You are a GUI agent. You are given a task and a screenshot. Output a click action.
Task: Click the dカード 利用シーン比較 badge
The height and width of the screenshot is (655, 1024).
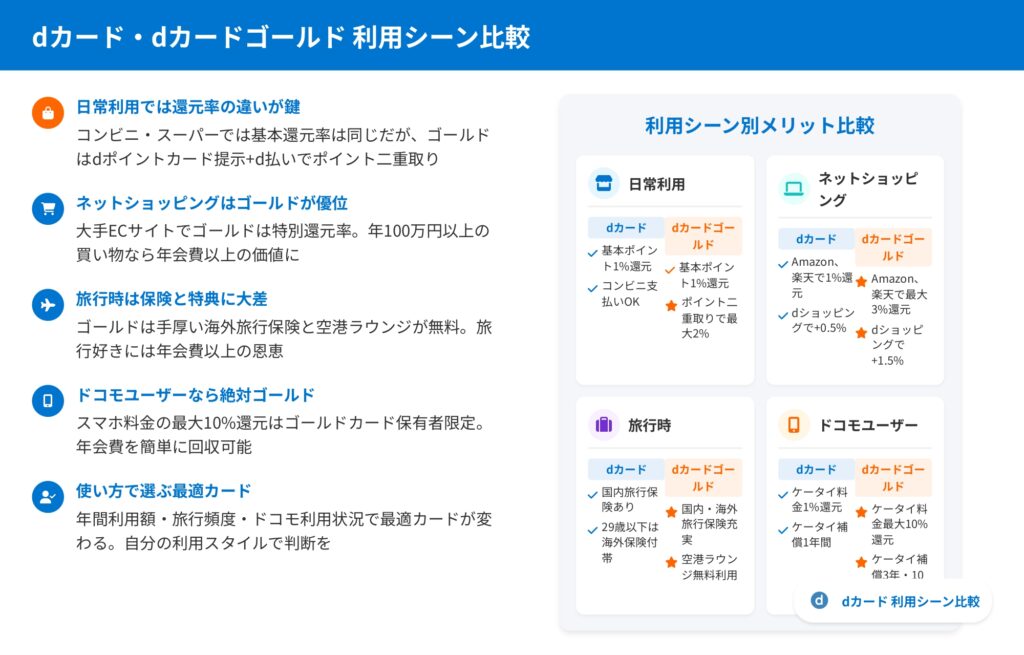click(892, 601)
